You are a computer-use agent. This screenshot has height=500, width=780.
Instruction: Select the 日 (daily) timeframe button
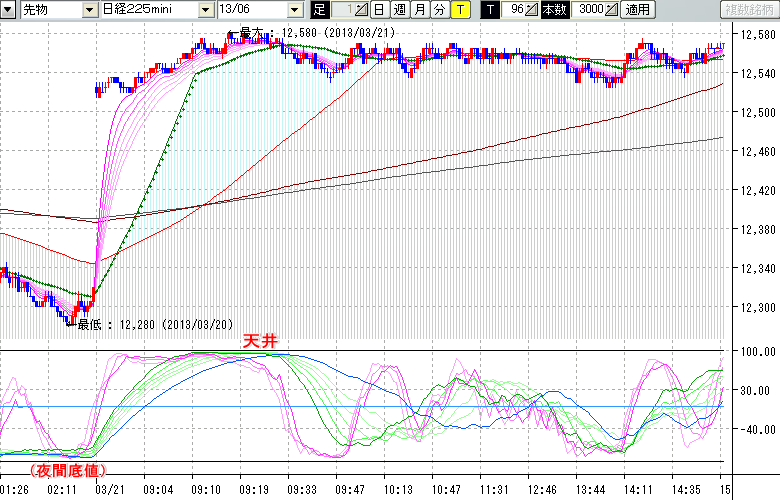(x=379, y=10)
